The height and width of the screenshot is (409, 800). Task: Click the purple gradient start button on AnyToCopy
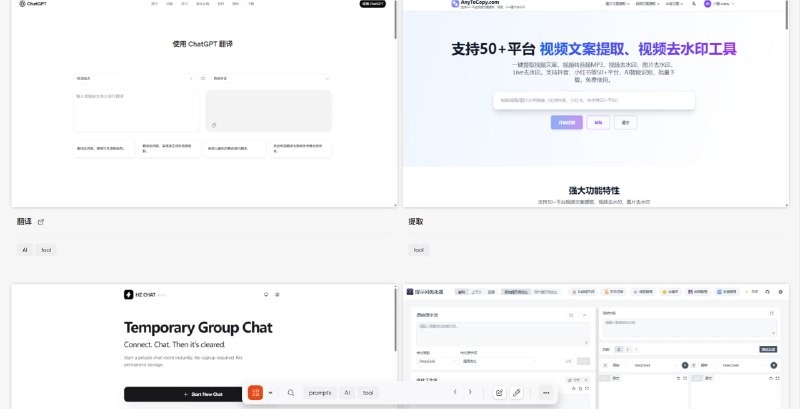(566, 122)
